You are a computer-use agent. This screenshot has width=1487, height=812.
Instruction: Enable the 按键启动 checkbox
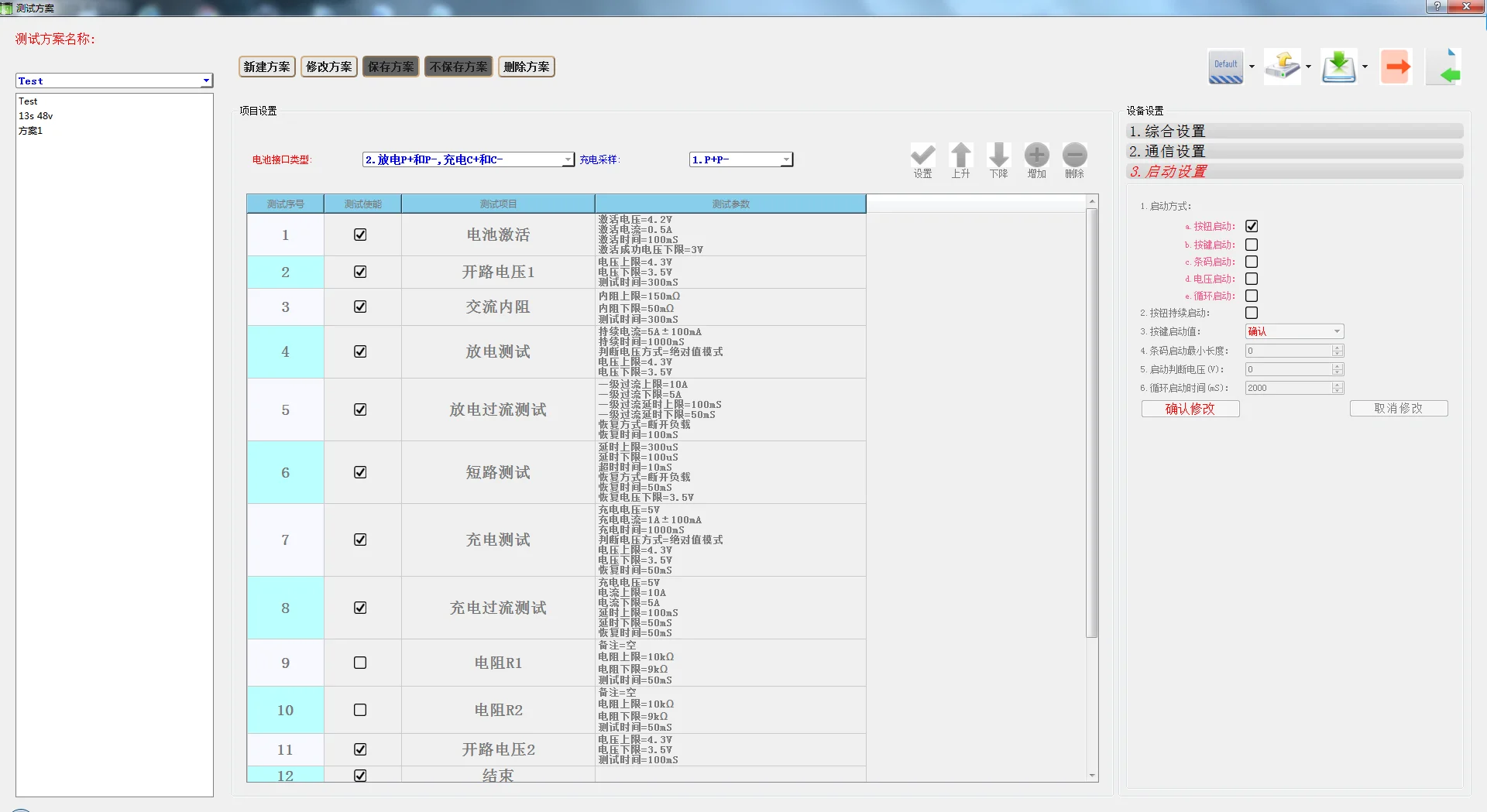click(1252, 245)
